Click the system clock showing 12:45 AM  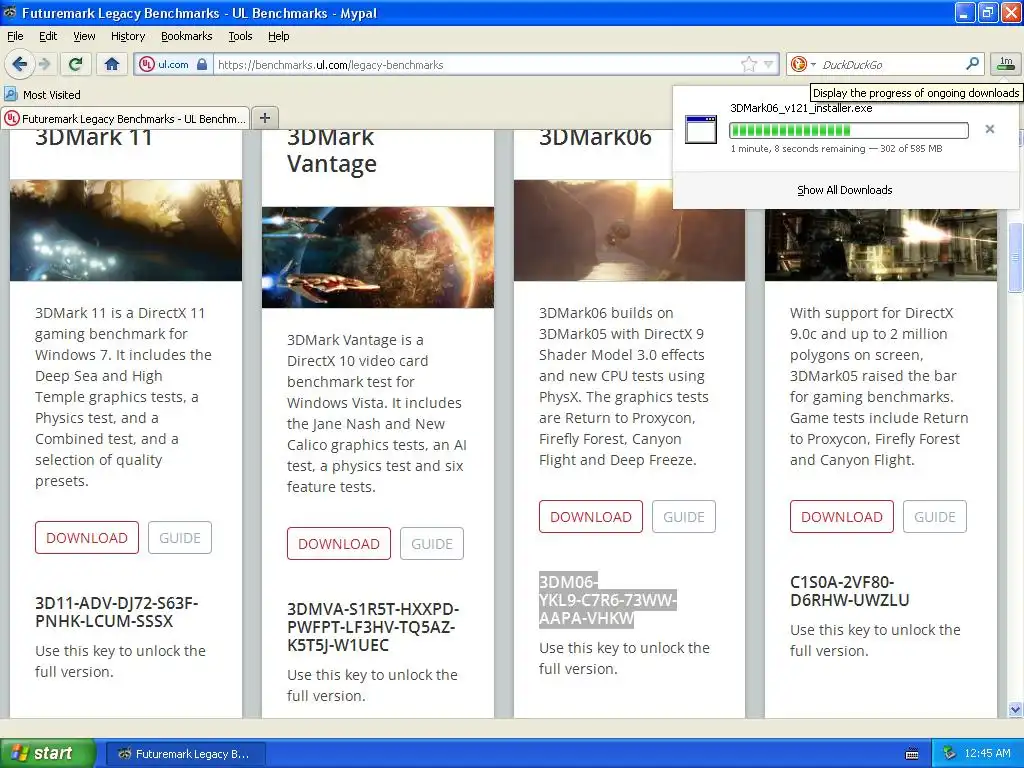pos(987,754)
